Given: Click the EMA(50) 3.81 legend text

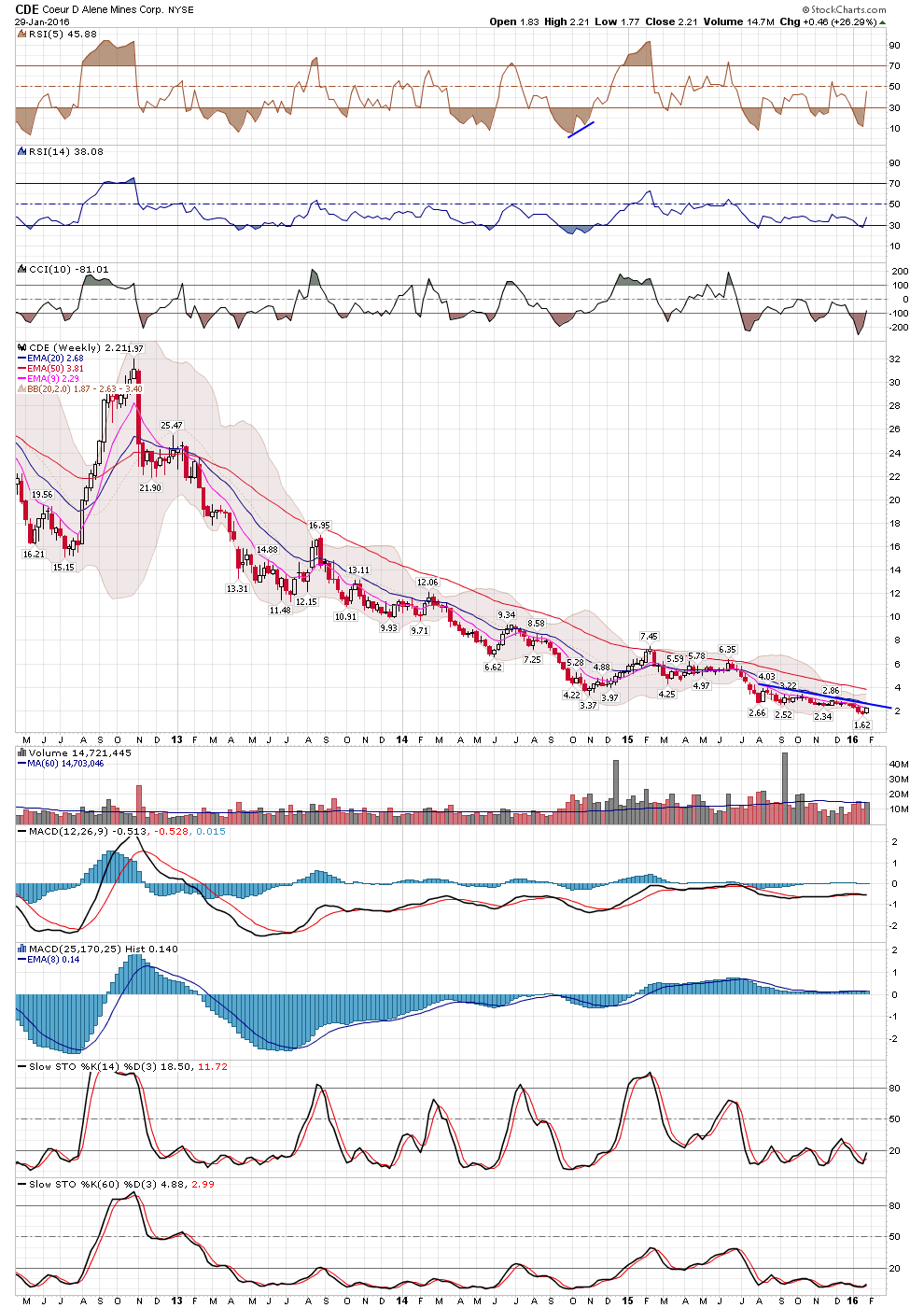Looking at the screenshot, I should pos(56,369).
